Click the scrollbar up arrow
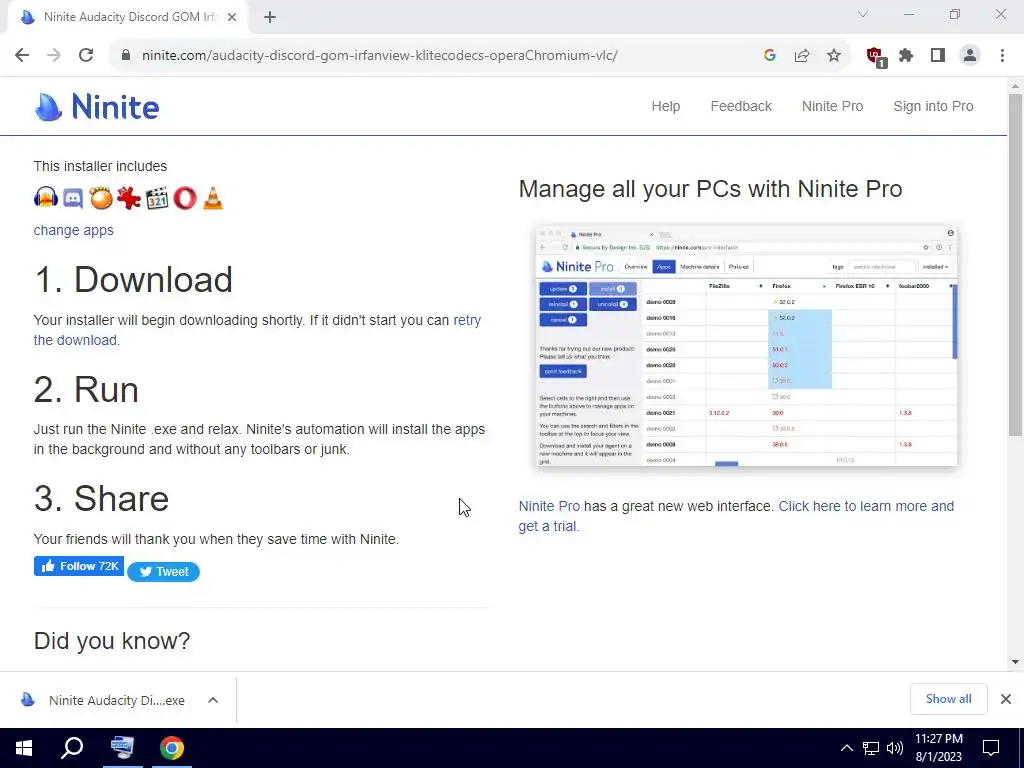 [x=1016, y=86]
